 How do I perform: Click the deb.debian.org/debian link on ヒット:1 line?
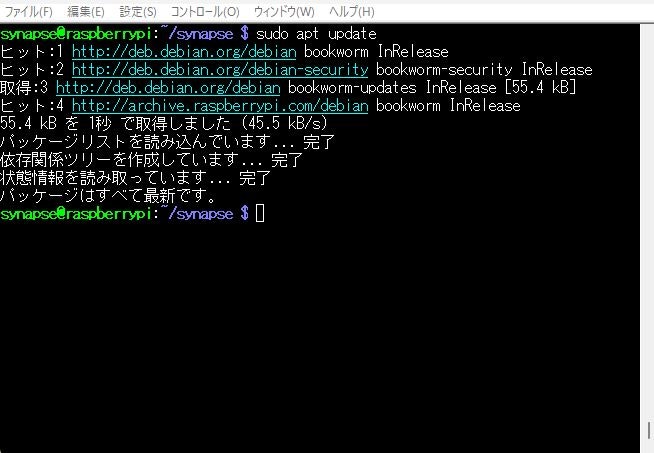[184, 52]
